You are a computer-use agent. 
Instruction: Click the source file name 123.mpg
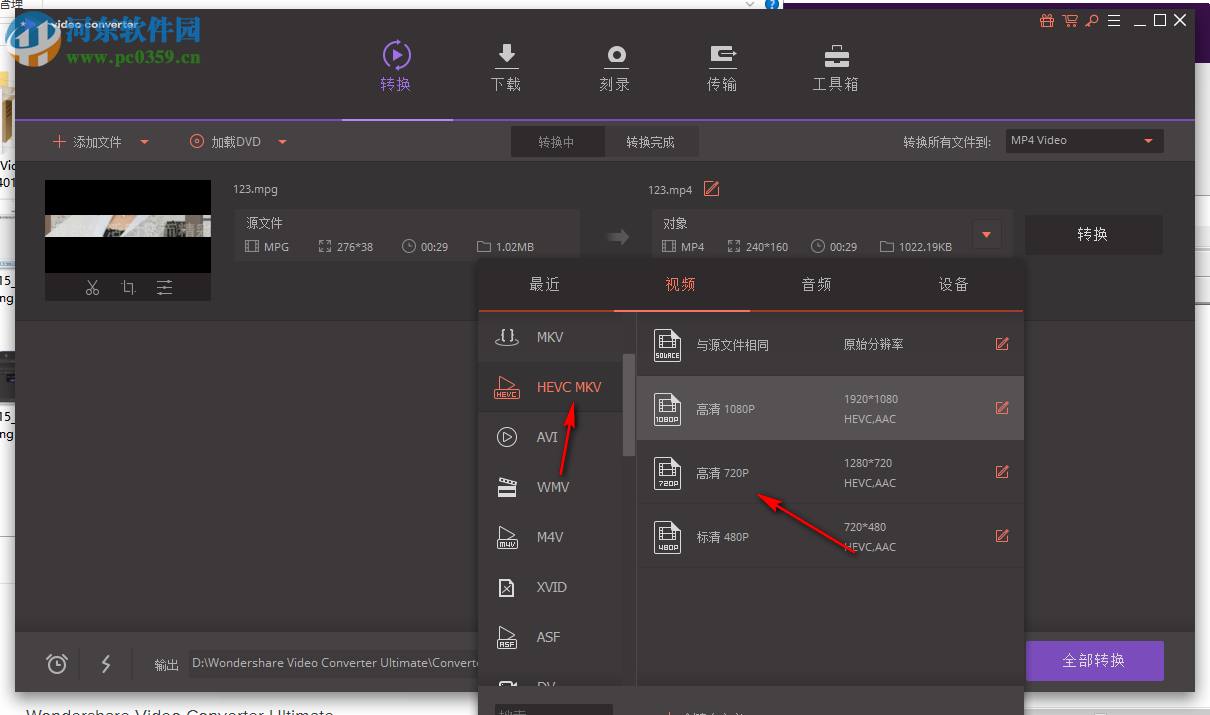256,189
